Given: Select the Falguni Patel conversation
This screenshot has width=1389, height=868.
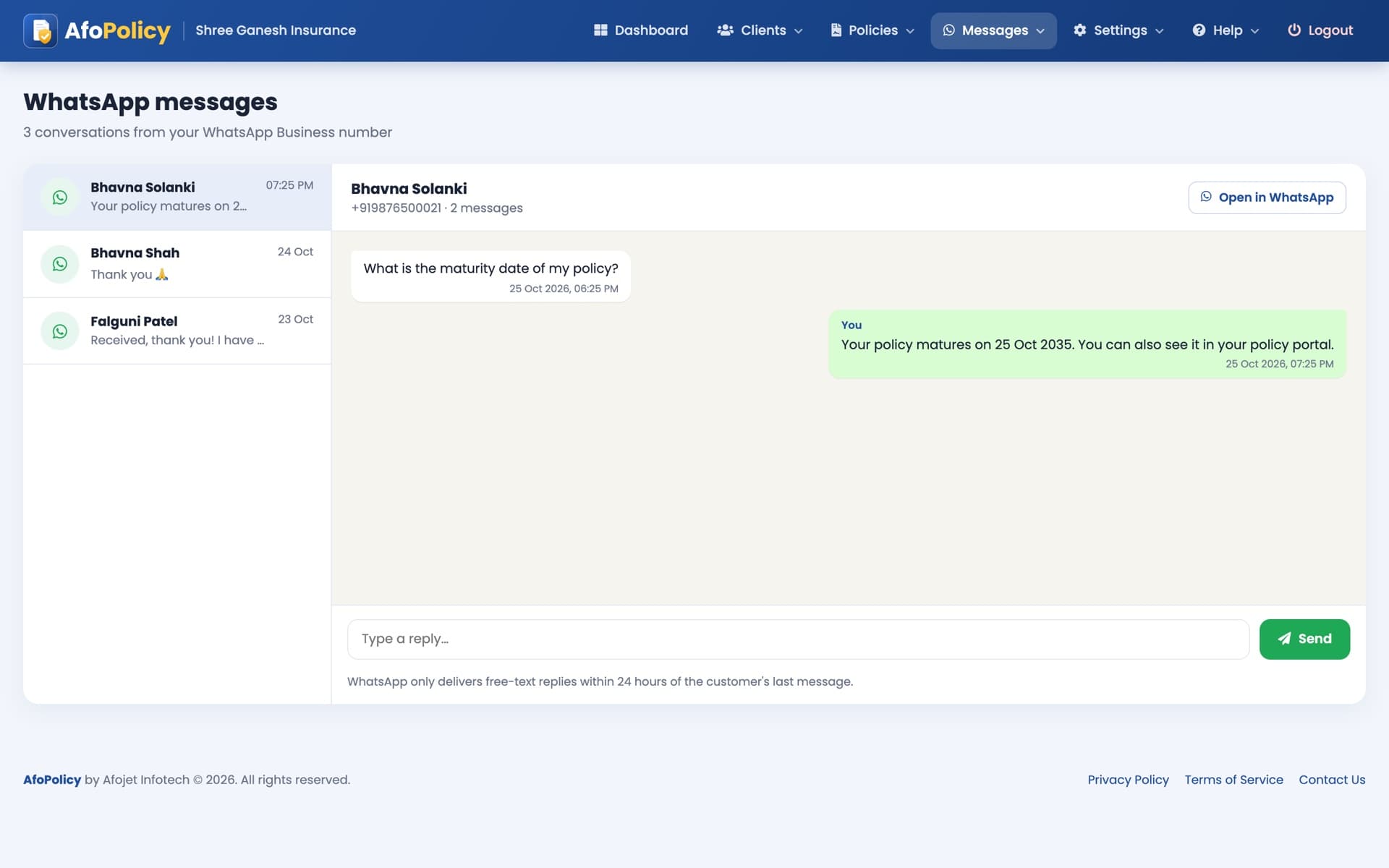Looking at the screenshot, I should (177, 331).
